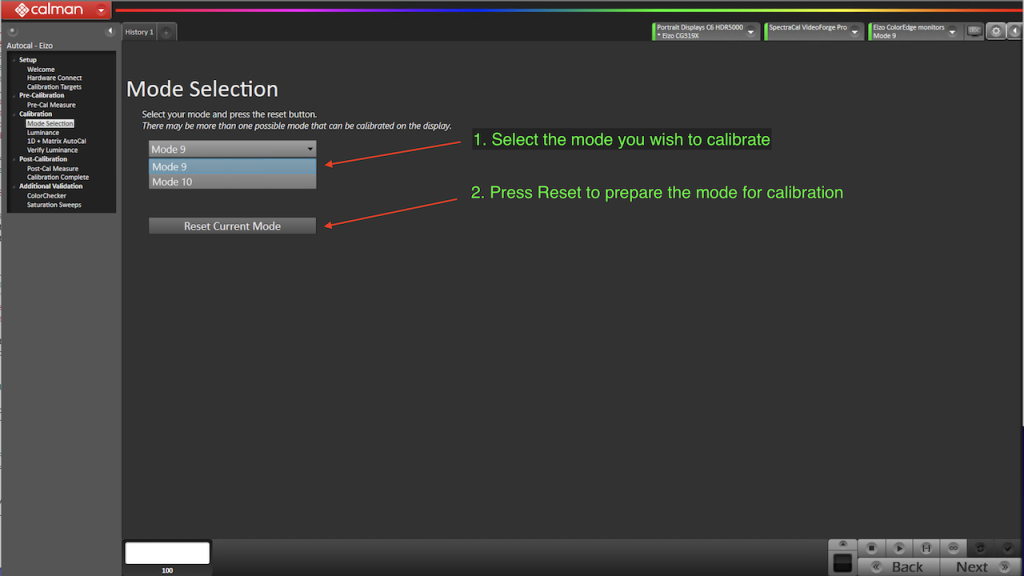The width and height of the screenshot is (1024, 576).
Task: Open settings with the gear icon
Action: [996, 31]
